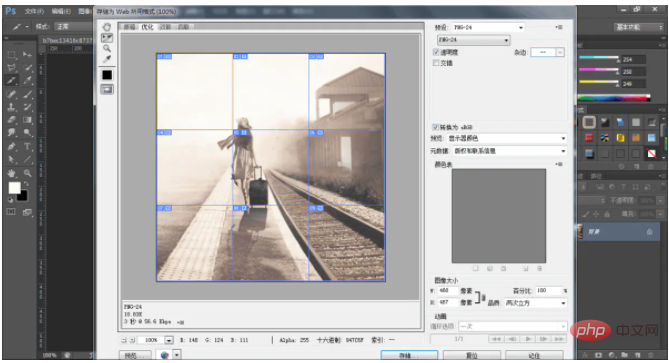Select the Type tool
Image resolution: width=669 pixels, height=363 pixels.
point(27,147)
